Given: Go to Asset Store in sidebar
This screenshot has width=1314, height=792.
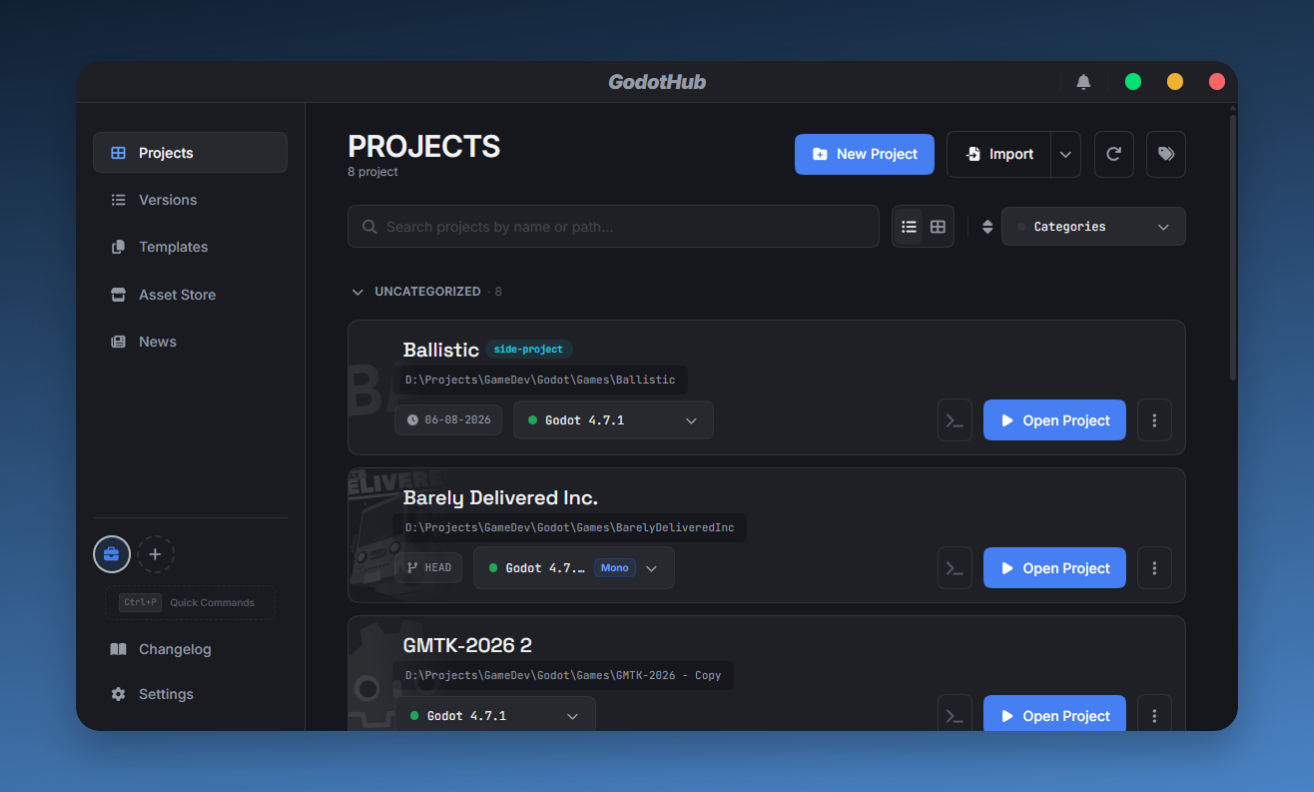Looking at the screenshot, I should pos(190,295).
